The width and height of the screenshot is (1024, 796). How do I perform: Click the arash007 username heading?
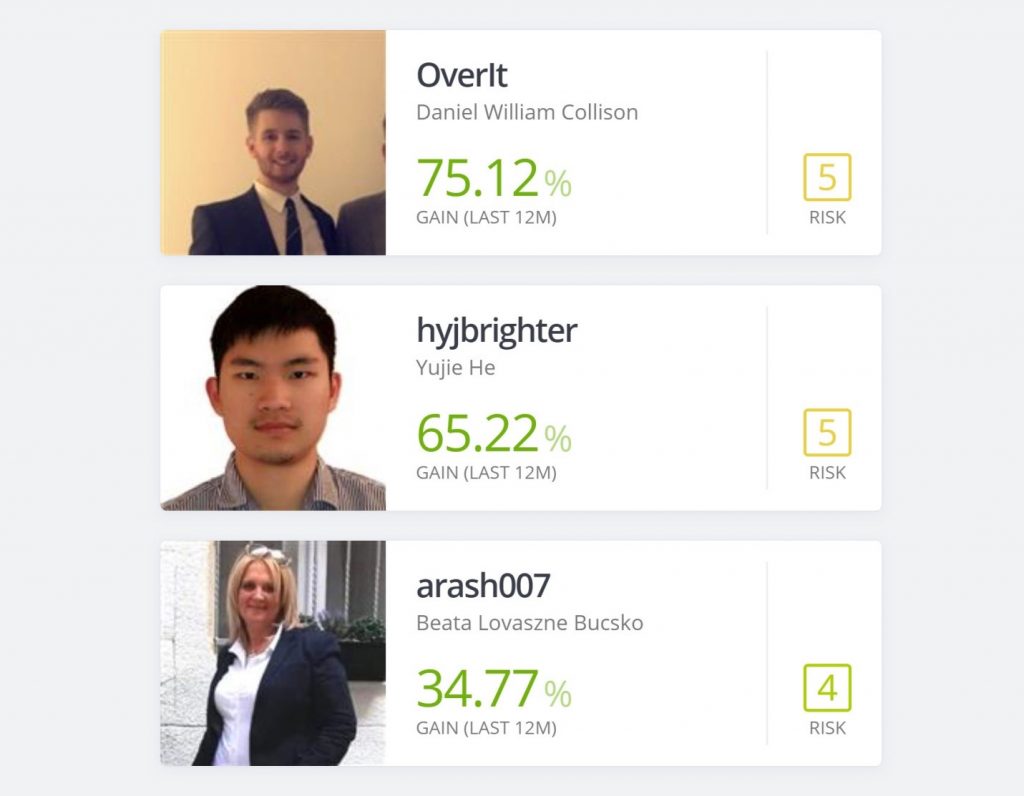(x=483, y=586)
